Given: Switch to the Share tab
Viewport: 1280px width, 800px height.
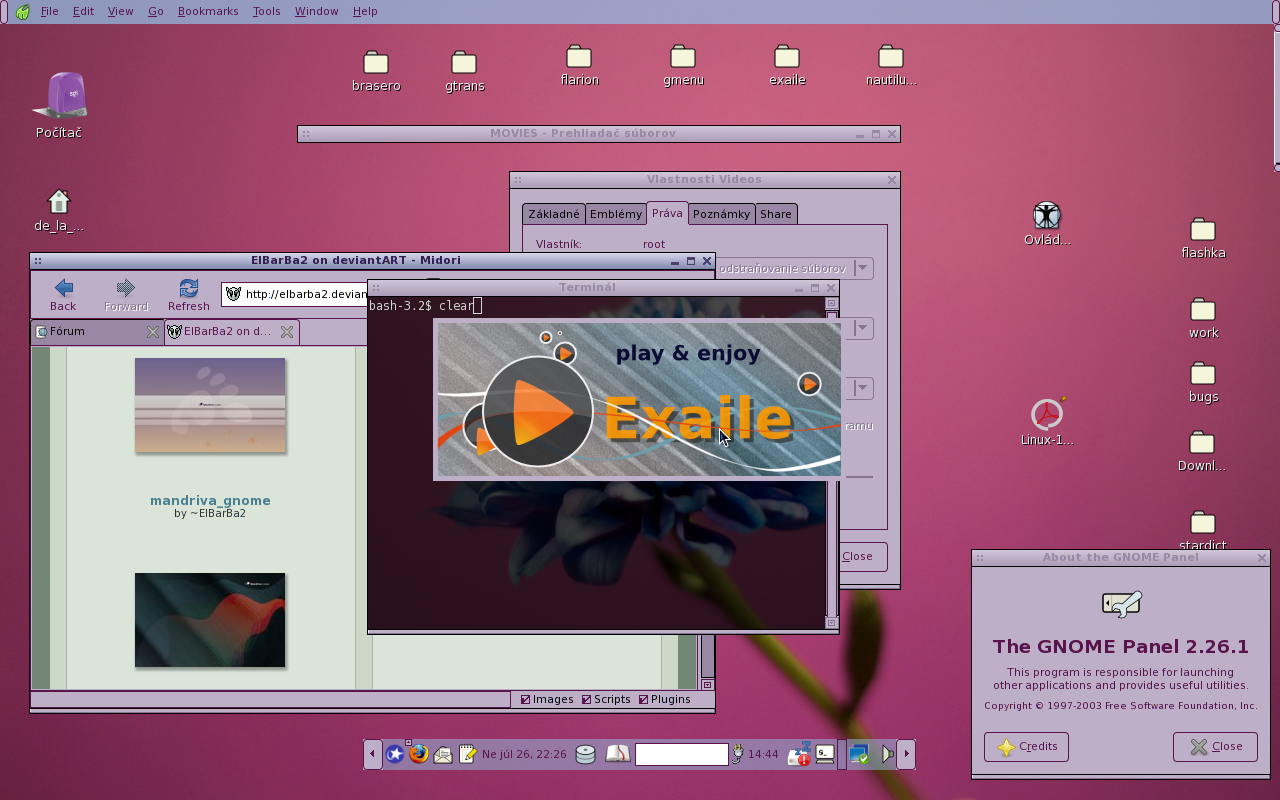Looking at the screenshot, I should [x=775, y=214].
